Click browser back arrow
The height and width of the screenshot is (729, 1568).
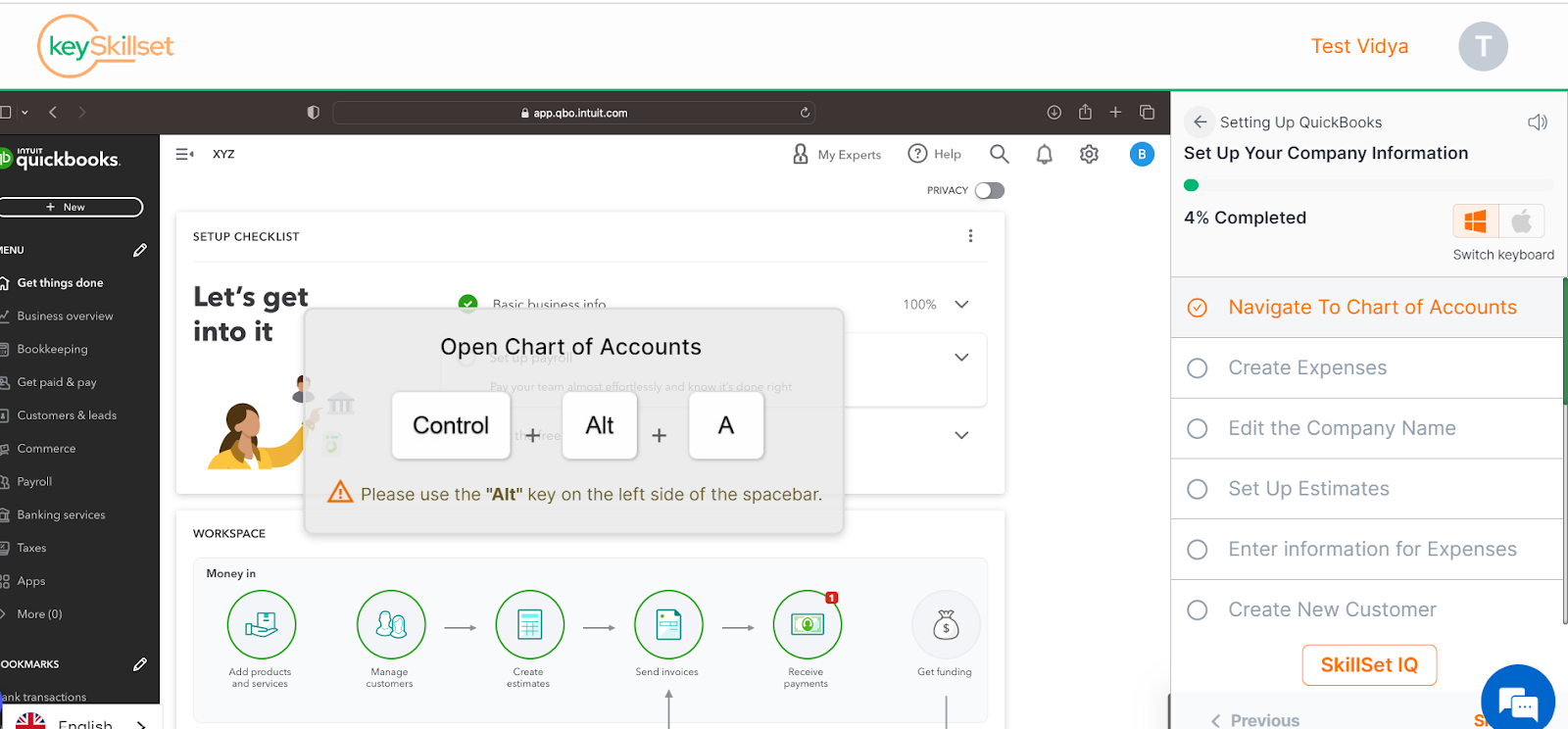pyautogui.click(x=53, y=113)
